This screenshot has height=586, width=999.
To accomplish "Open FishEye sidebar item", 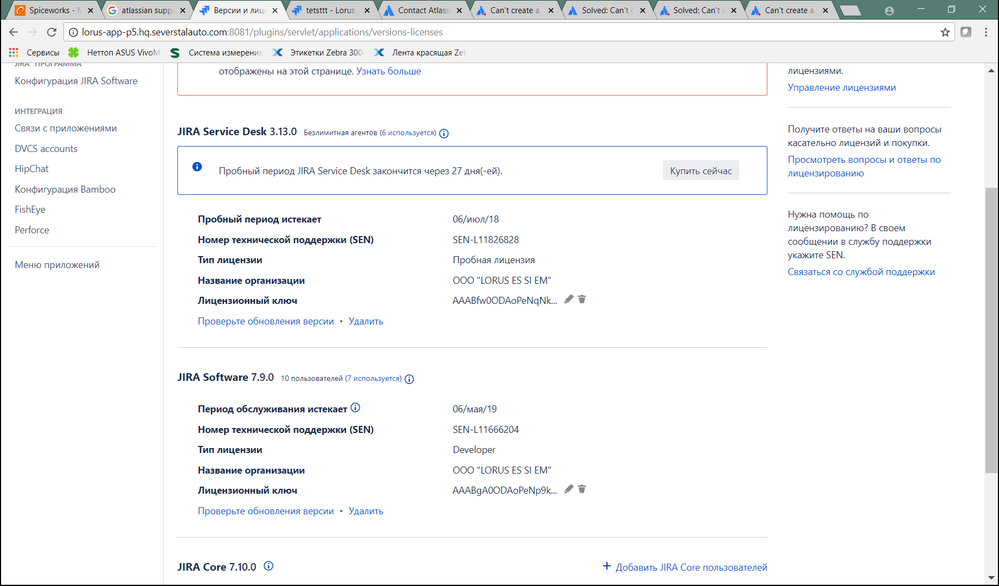I will (x=30, y=210).
